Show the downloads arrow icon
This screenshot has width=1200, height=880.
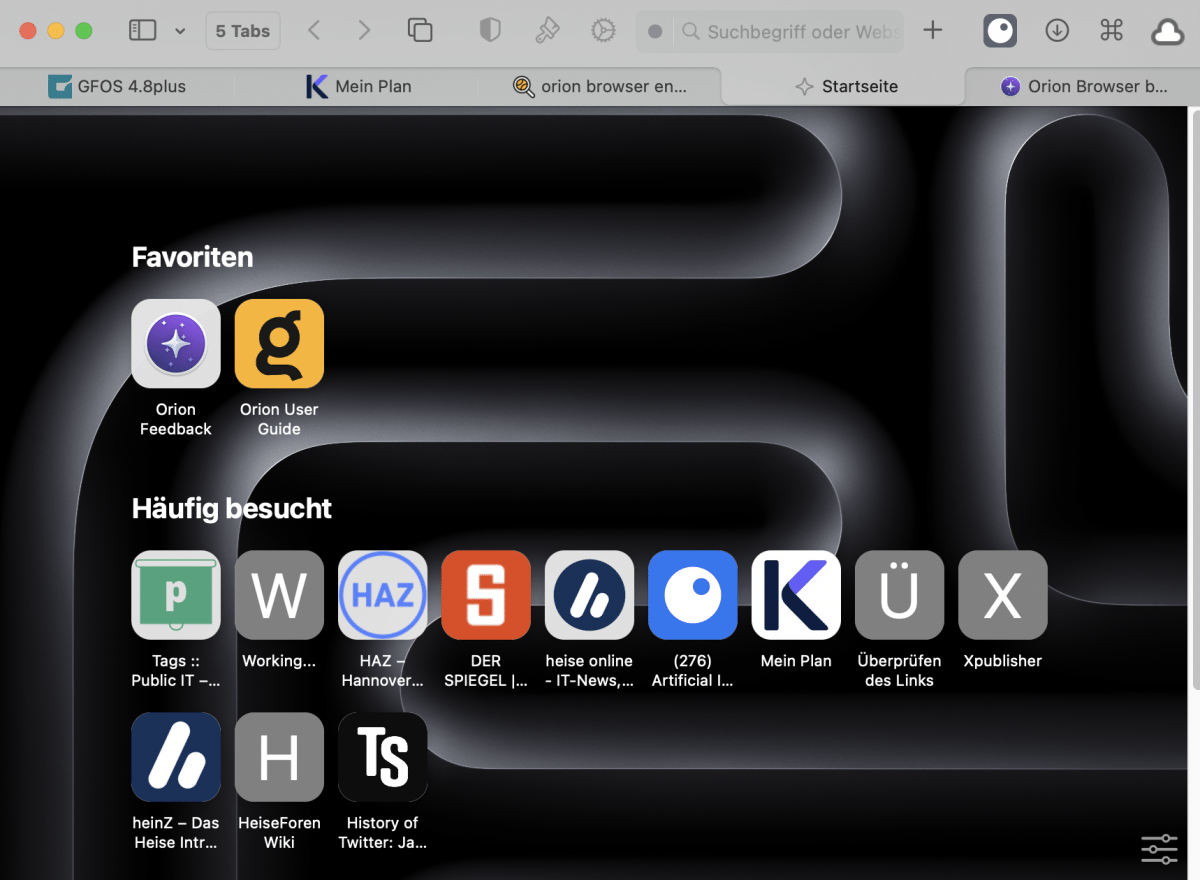click(x=1057, y=31)
